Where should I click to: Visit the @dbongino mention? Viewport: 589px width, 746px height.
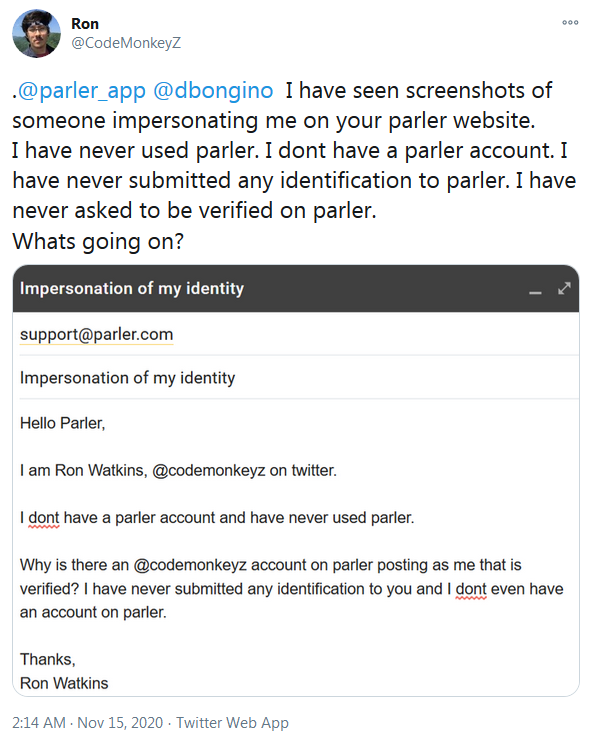pos(213,90)
